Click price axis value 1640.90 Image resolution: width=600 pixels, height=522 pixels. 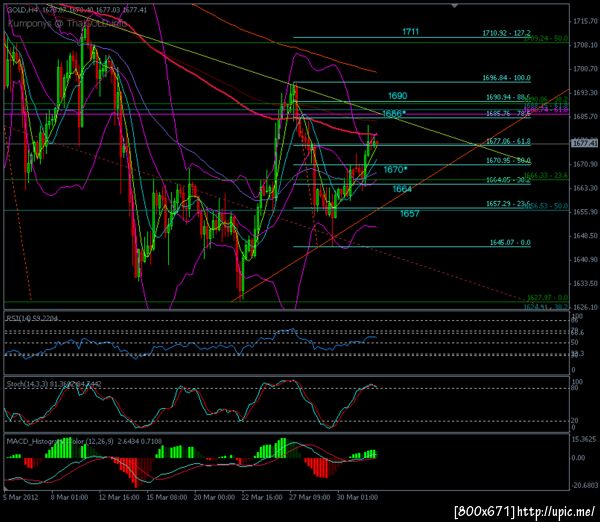[x=585, y=260]
